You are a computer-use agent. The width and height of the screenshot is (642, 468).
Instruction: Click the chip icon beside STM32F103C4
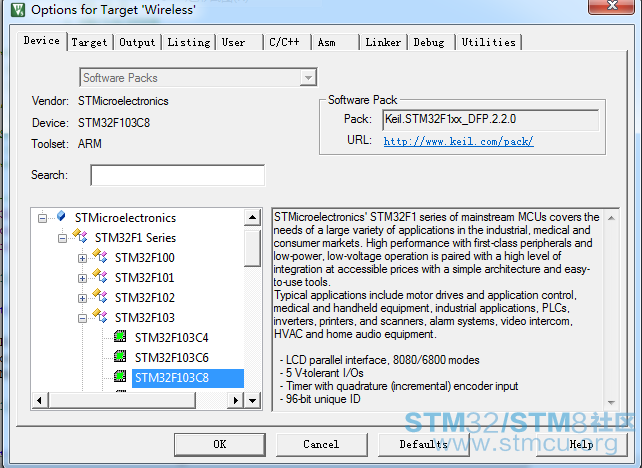120,336
